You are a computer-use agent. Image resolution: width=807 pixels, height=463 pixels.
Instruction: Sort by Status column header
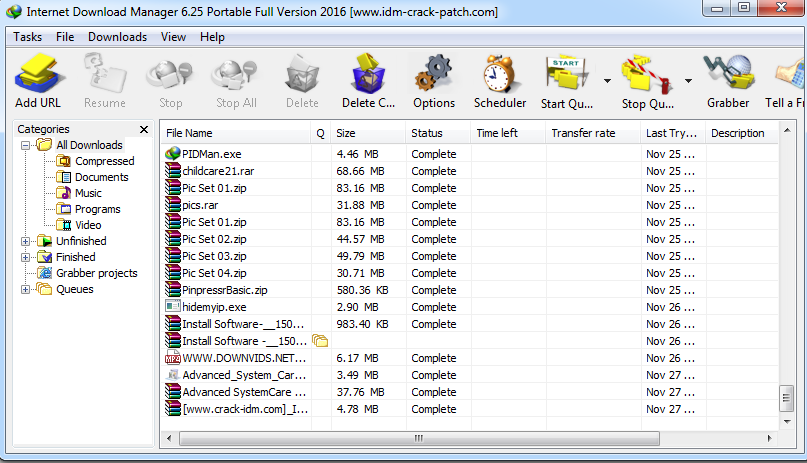pos(438,133)
